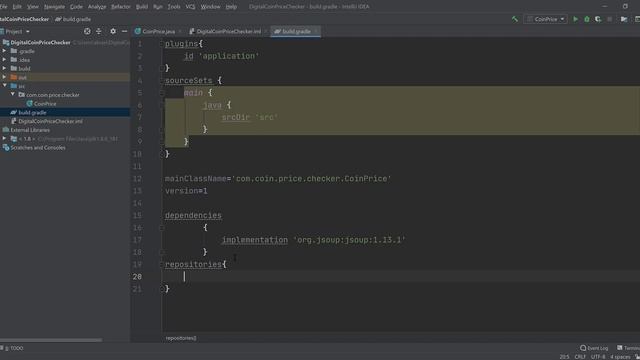Collapse the src folder

tap(4, 86)
